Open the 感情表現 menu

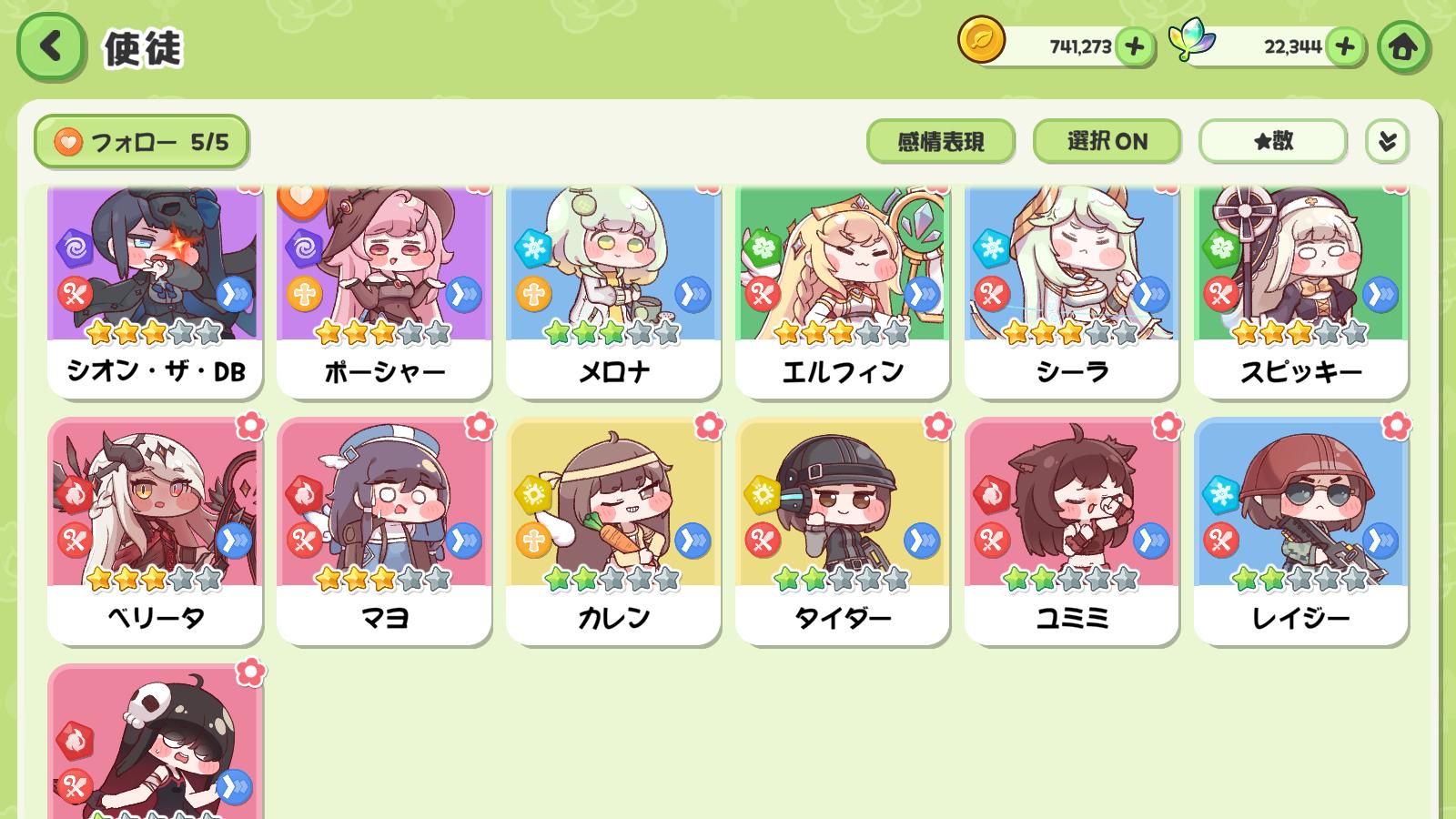(x=941, y=141)
